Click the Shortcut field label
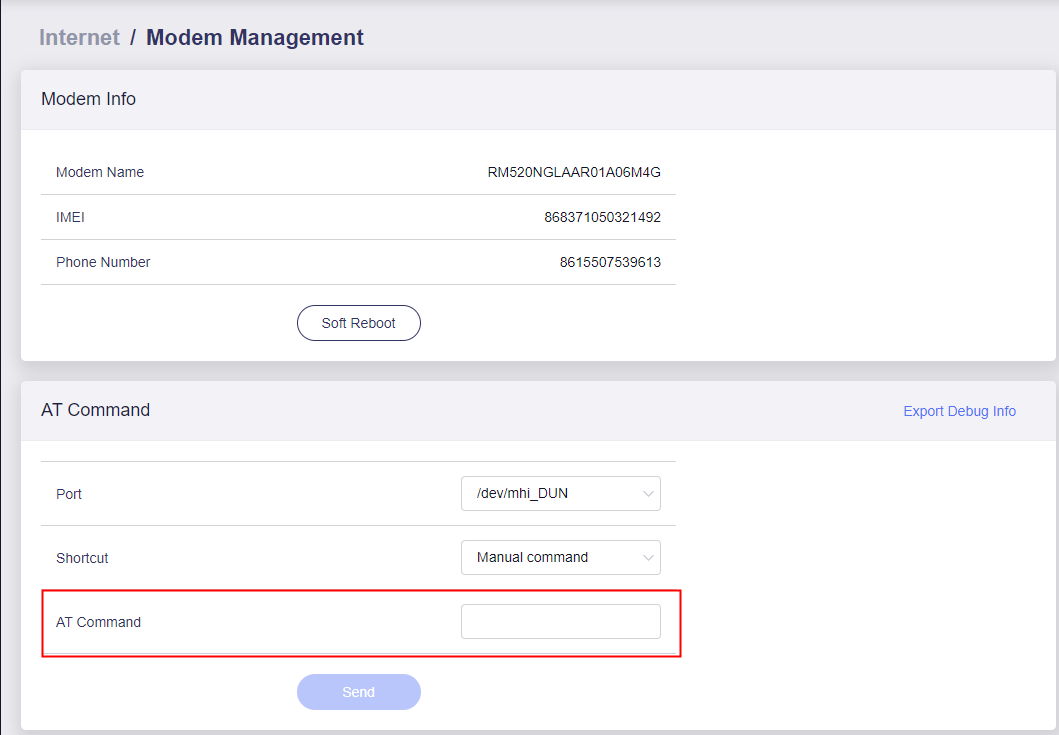This screenshot has height=735, width=1059. click(x=82, y=558)
